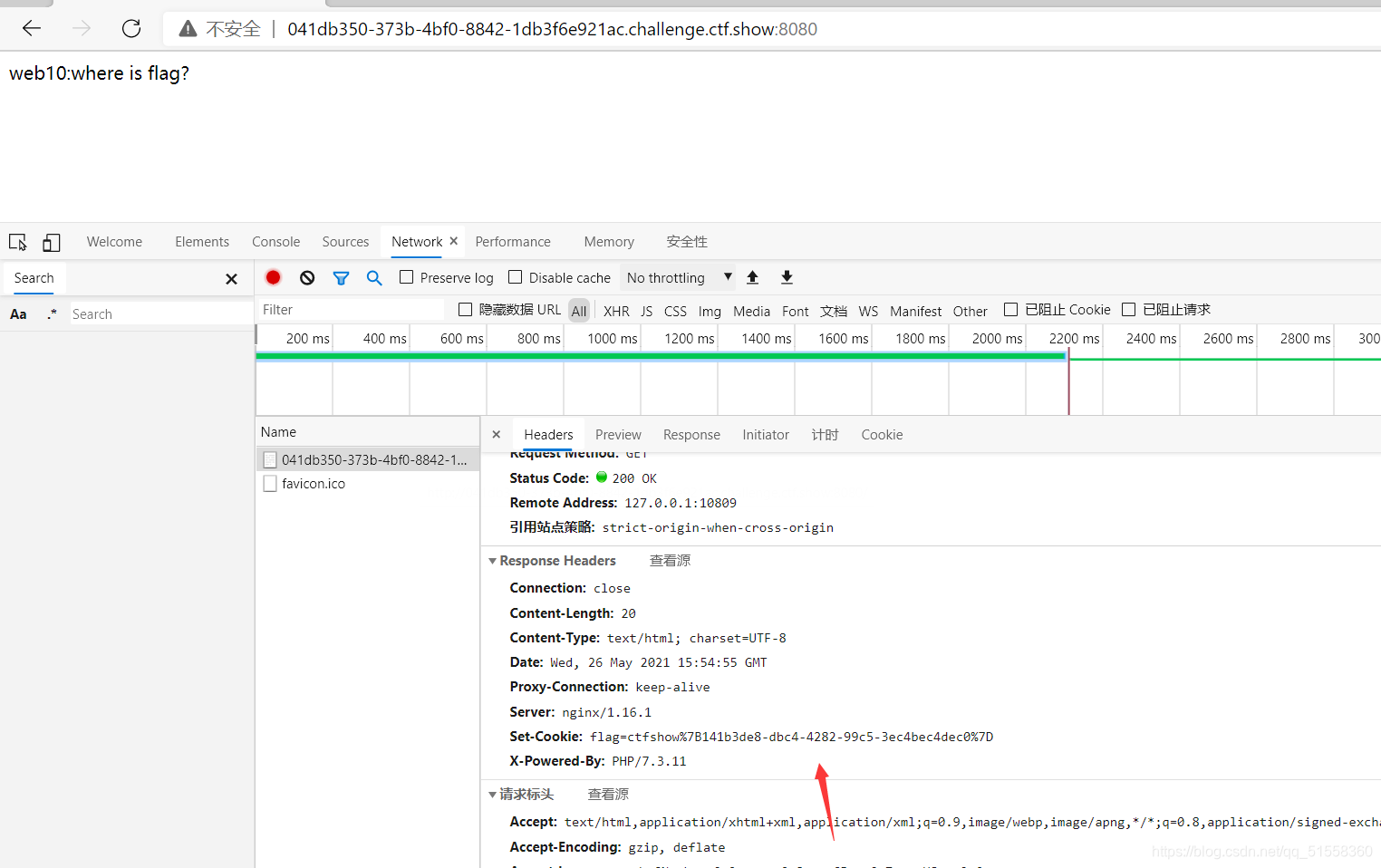Image resolution: width=1381 pixels, height=868 pixels.
Task: Switch to the Sources tab
Action: point(345,242)
